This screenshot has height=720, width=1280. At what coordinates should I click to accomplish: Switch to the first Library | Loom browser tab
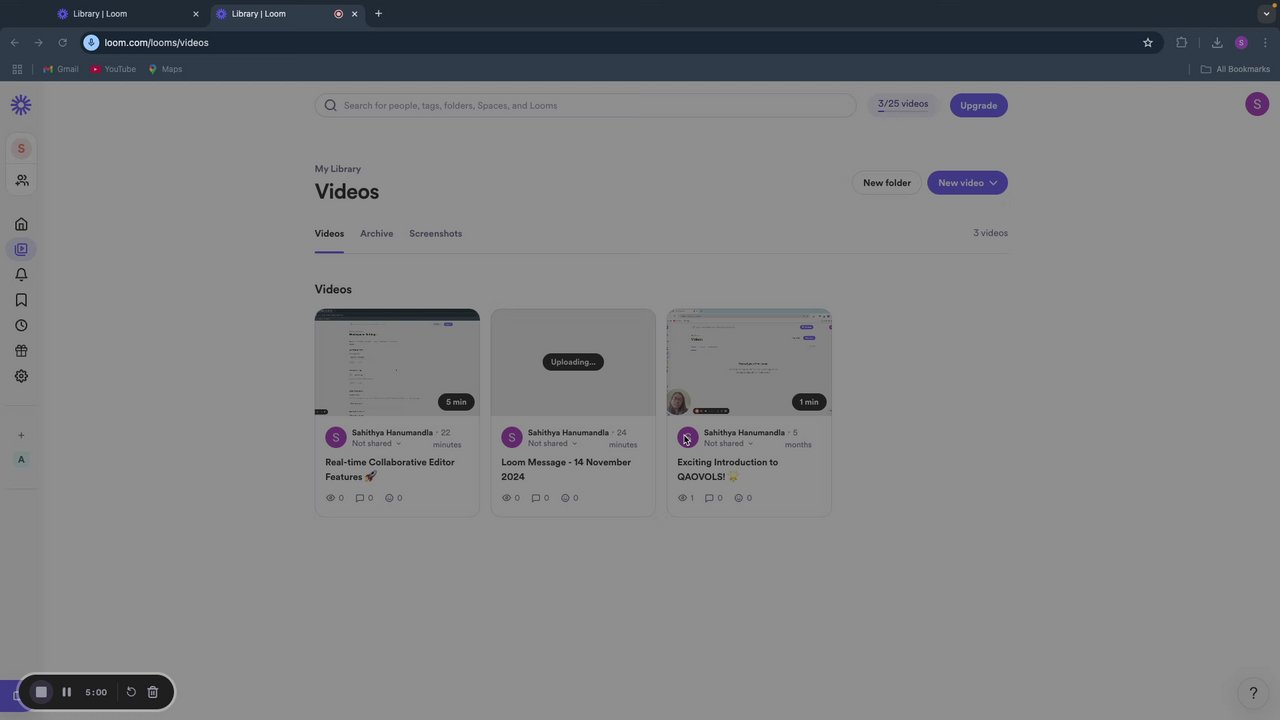[x=128, y=14]
